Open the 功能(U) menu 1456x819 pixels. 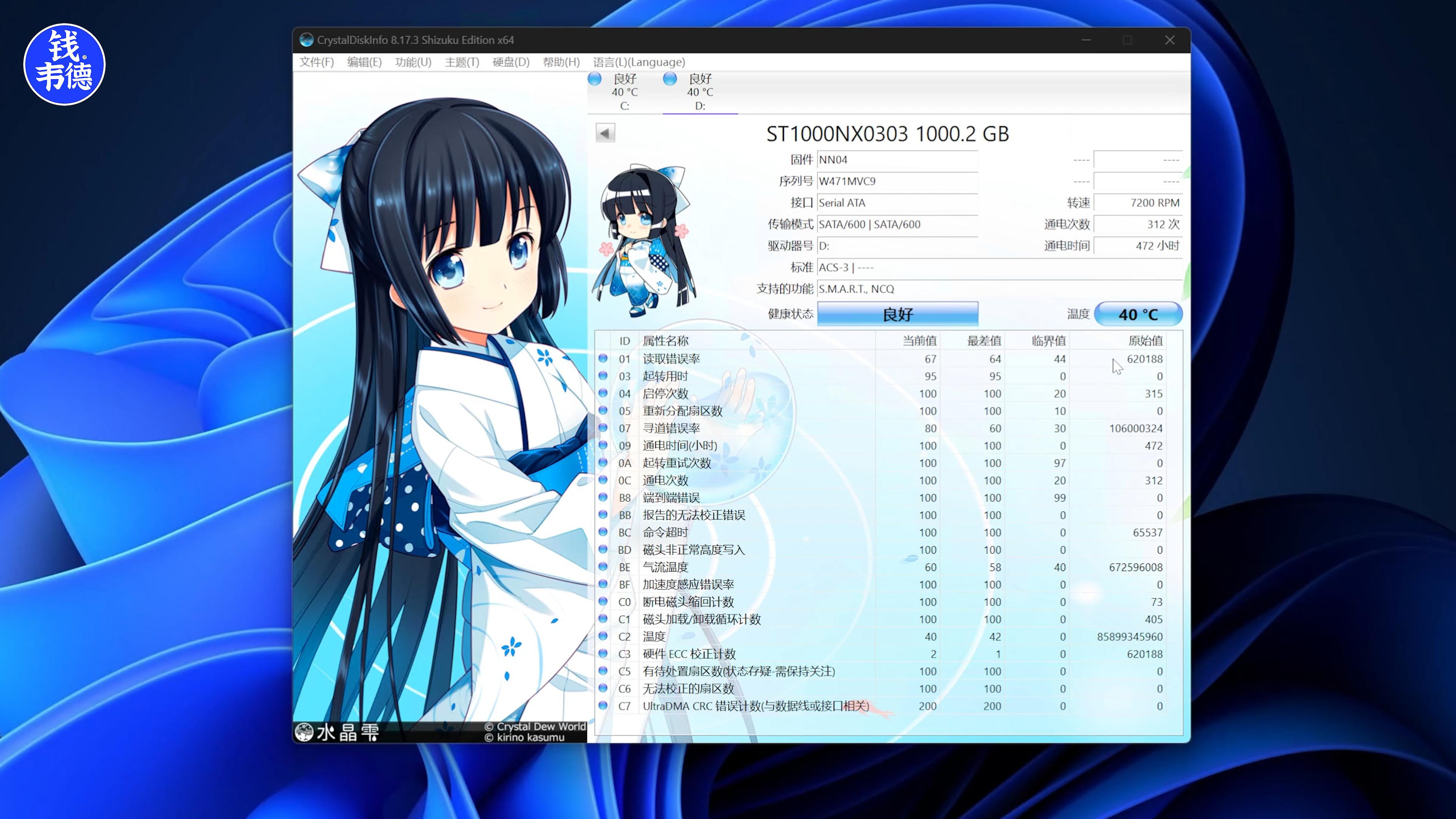click(x=413, y=62)
